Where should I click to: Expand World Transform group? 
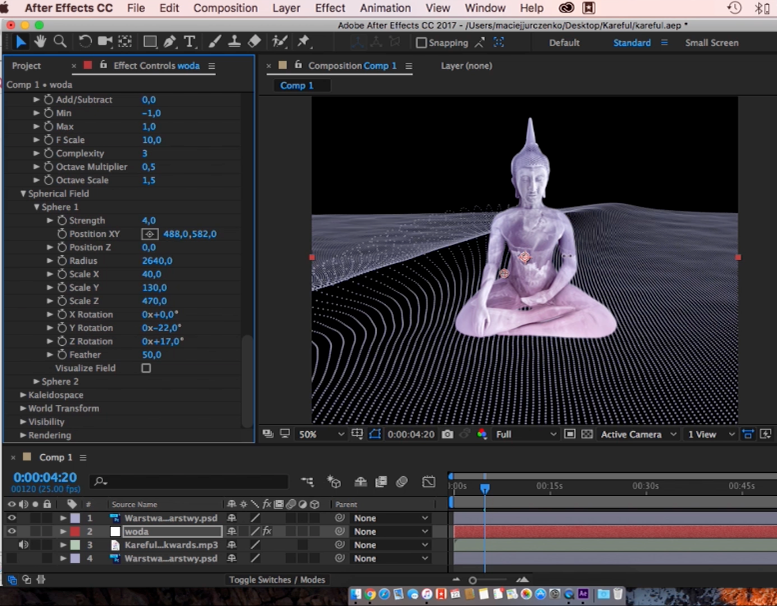click(23, 408)
